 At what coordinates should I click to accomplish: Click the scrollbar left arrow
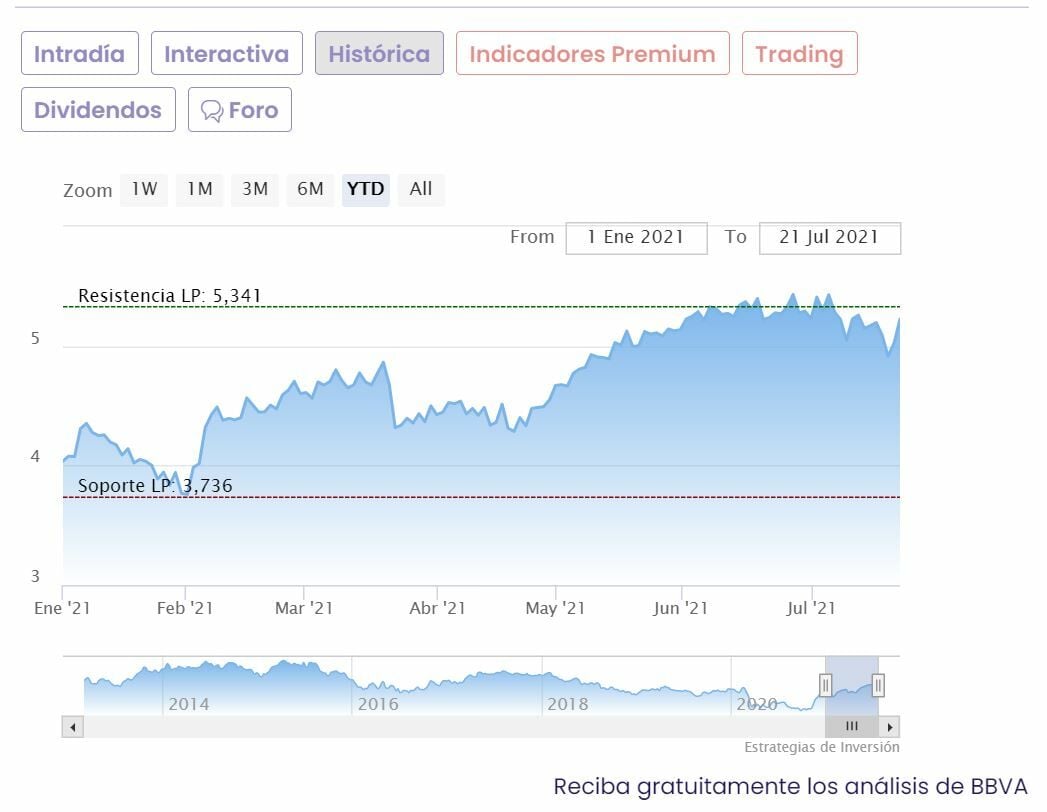coord(71,727)
